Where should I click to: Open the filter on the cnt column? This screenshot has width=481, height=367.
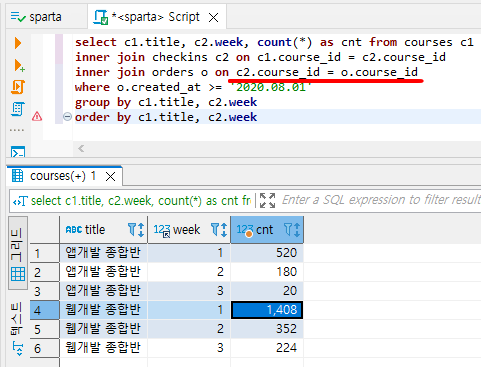(x=288, y=229)
